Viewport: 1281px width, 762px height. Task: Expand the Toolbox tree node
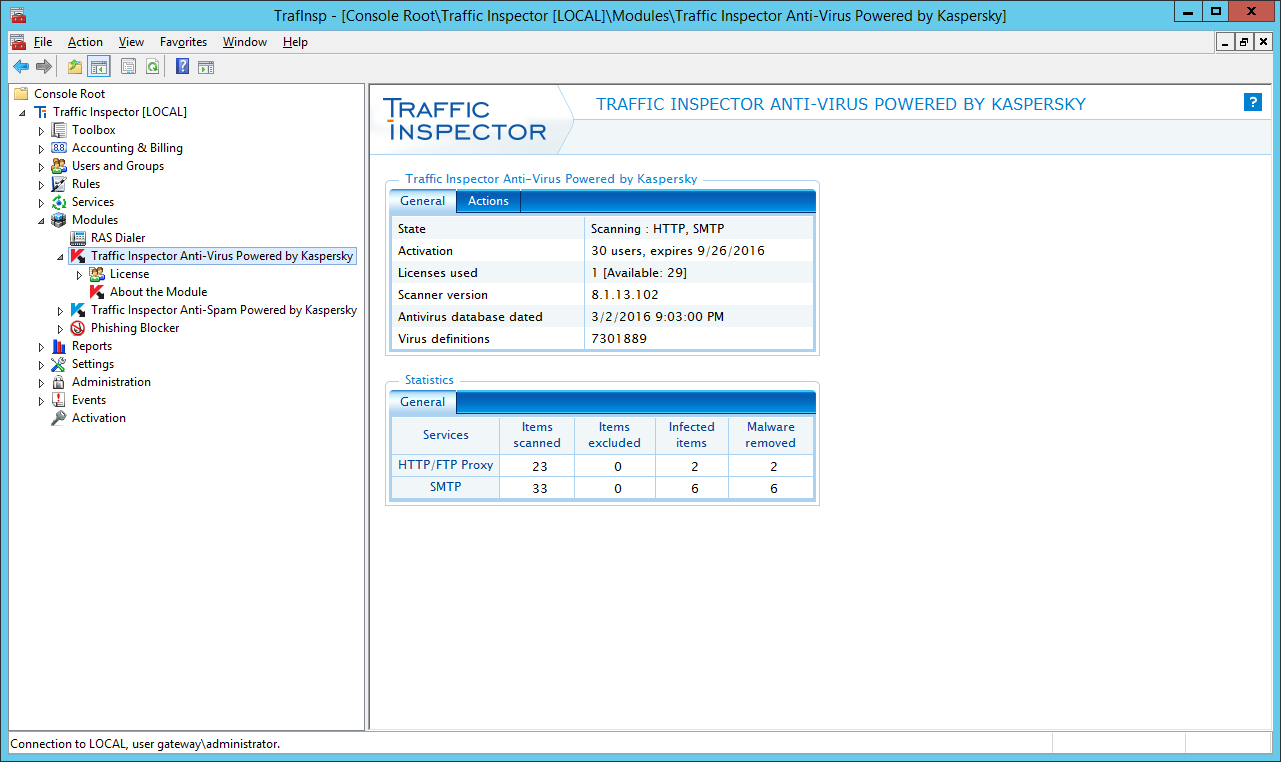pos(42,131)
